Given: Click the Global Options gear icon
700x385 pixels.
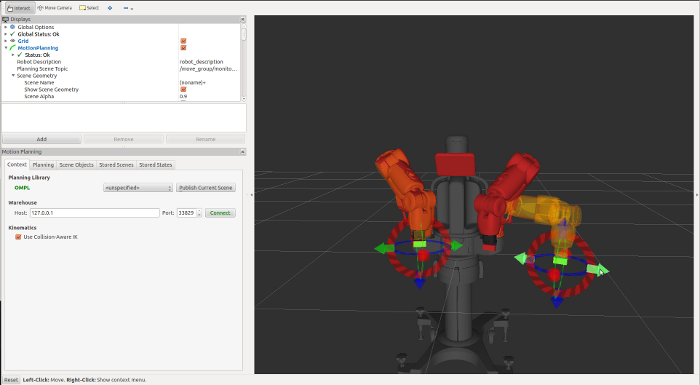Looking at the screenshot, I should click(12, 27).
